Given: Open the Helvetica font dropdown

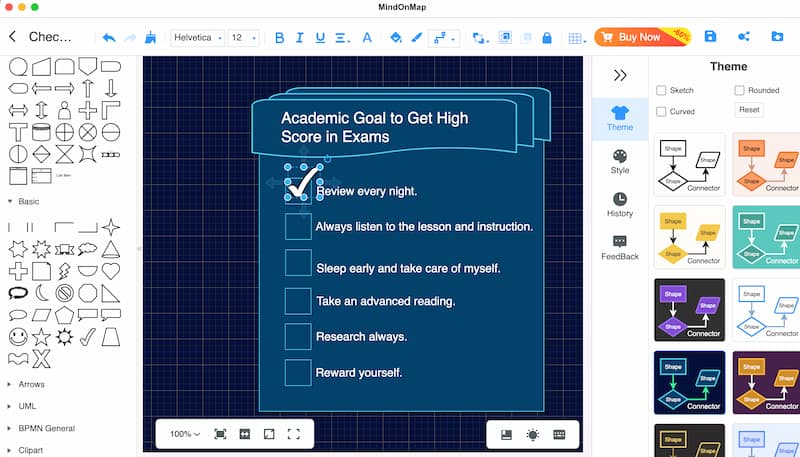Looking at the screenshot, I should [x=198, y=38].
